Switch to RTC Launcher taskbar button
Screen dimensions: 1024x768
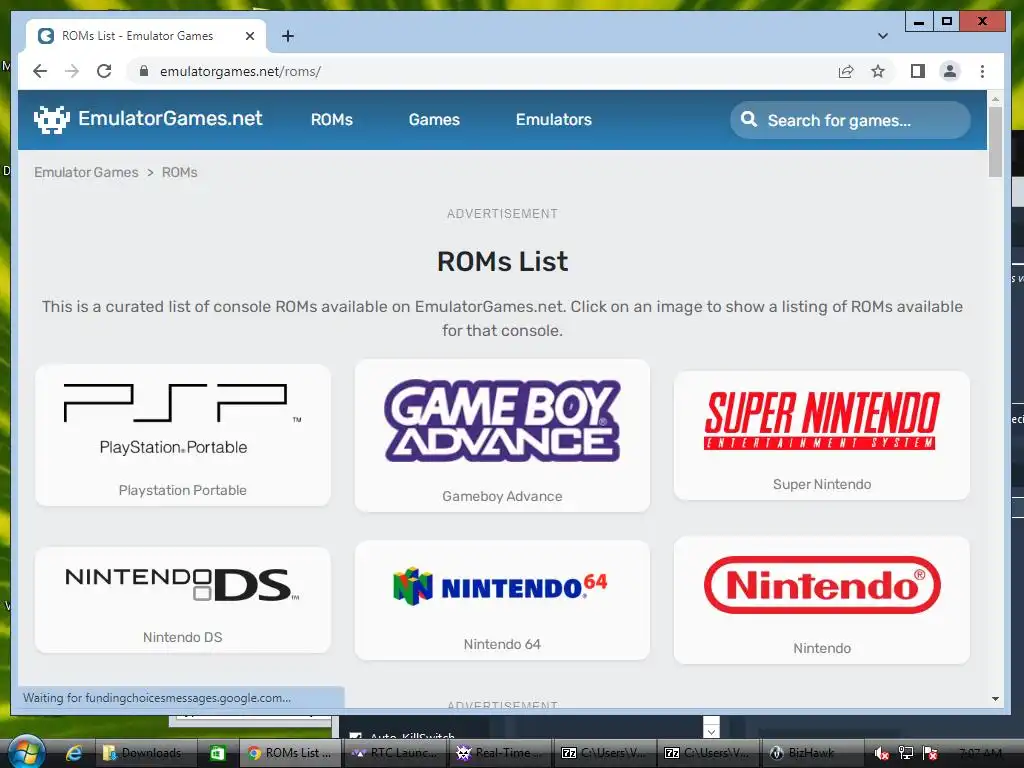[x=396, y=753]
